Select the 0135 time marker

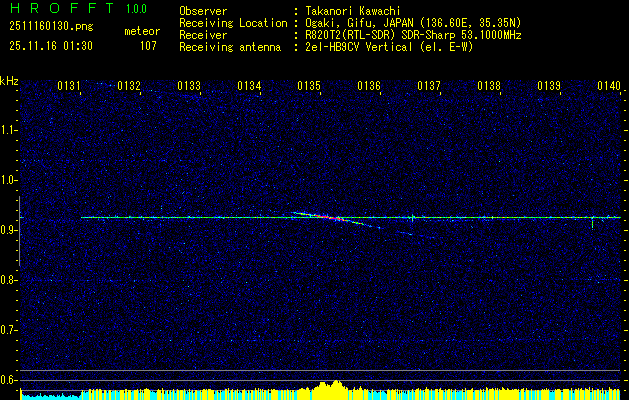[x=309, y=87]
